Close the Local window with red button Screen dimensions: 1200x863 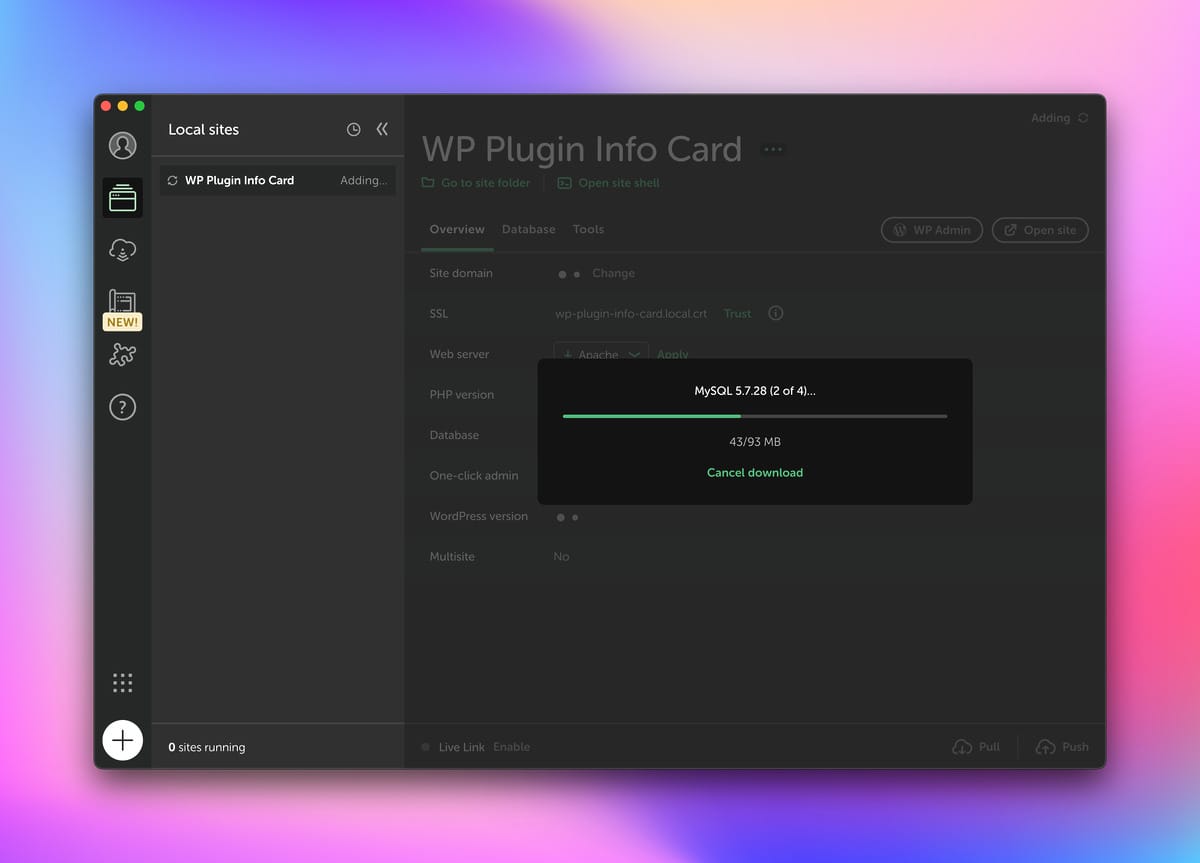(x=107, y=106)
